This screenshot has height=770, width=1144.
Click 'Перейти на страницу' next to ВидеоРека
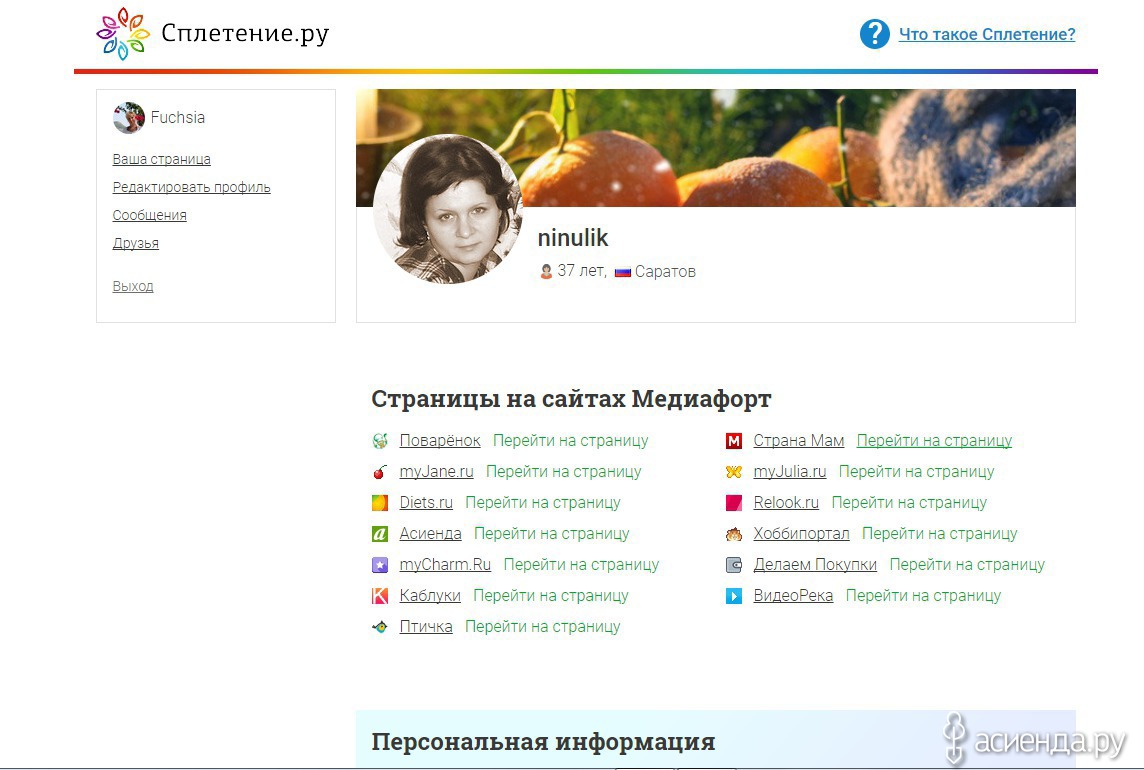pyautogui.click(x=924, y=596)
